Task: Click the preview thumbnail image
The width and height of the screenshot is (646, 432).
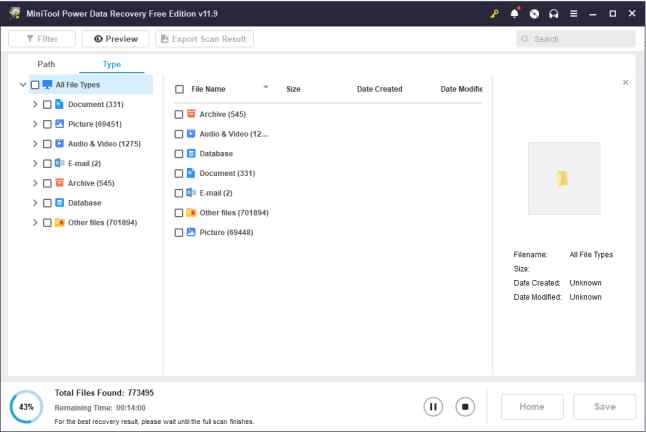Action: point(564,178)
